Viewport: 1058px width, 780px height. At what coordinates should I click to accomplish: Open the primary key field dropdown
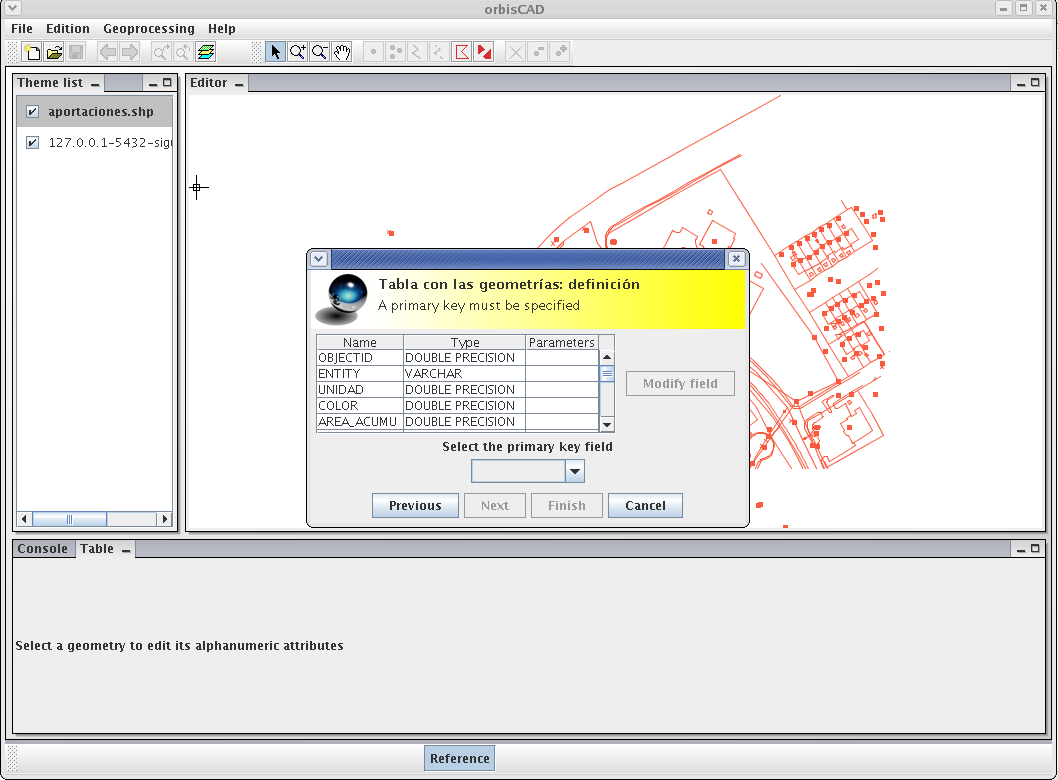coord(574,471)
